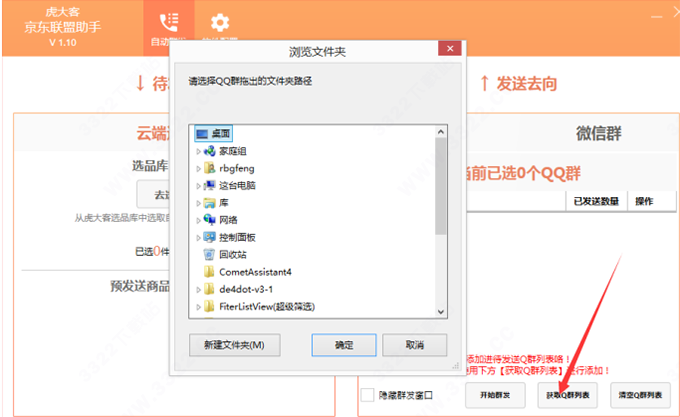680x417 pixels.
Task: Close the 浏览文件夹 dialog
Action: tap(450, 49)
